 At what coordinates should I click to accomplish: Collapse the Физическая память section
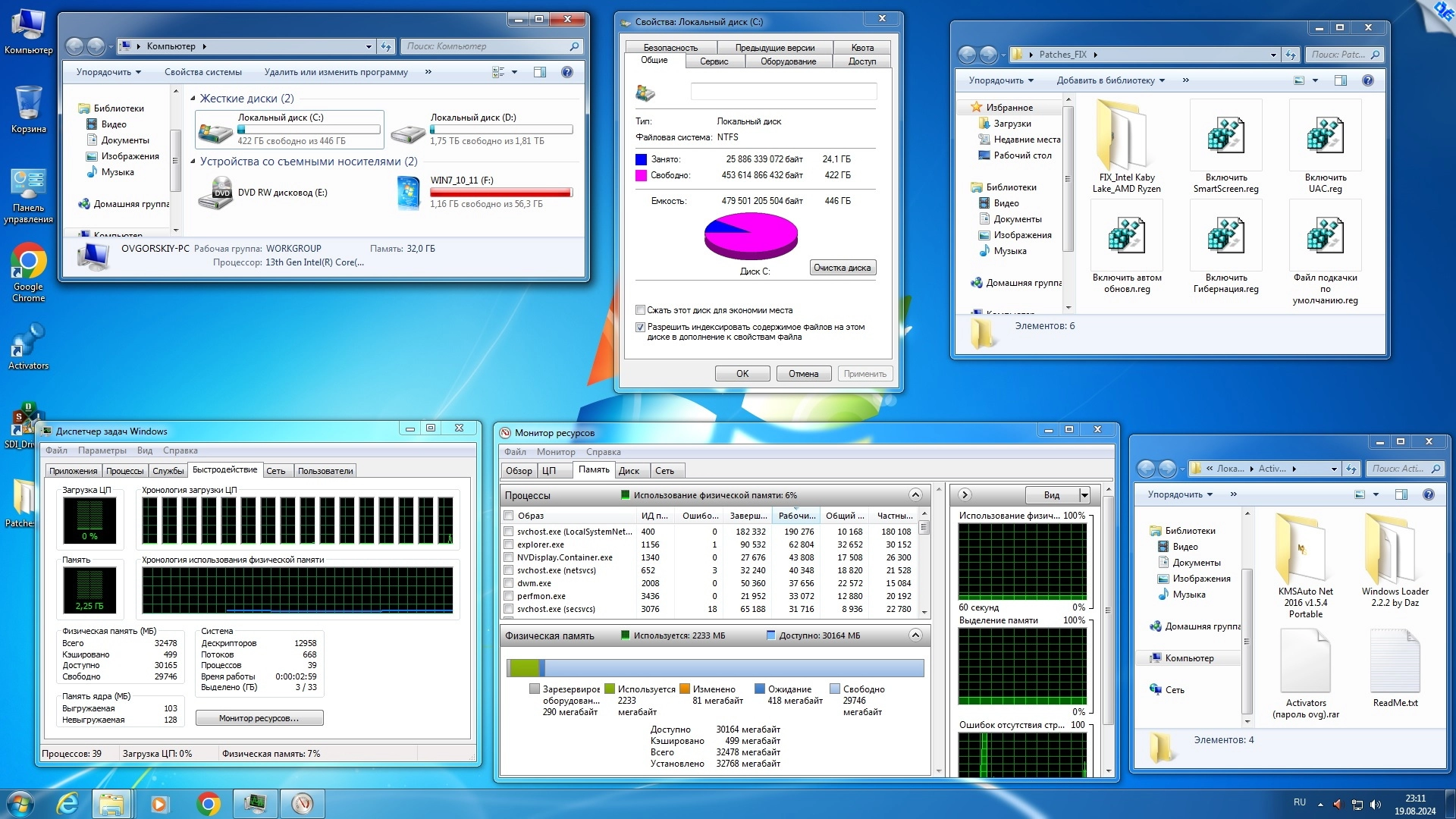point(915,635)
